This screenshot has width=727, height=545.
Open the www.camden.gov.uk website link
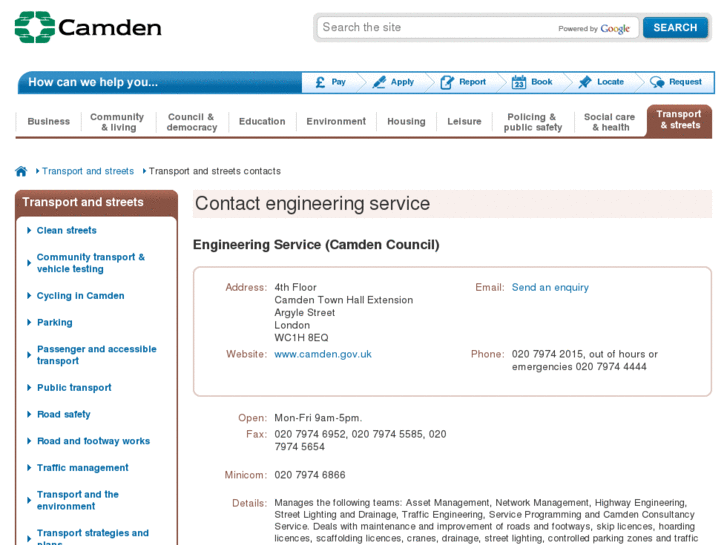(x=323, y=354)
